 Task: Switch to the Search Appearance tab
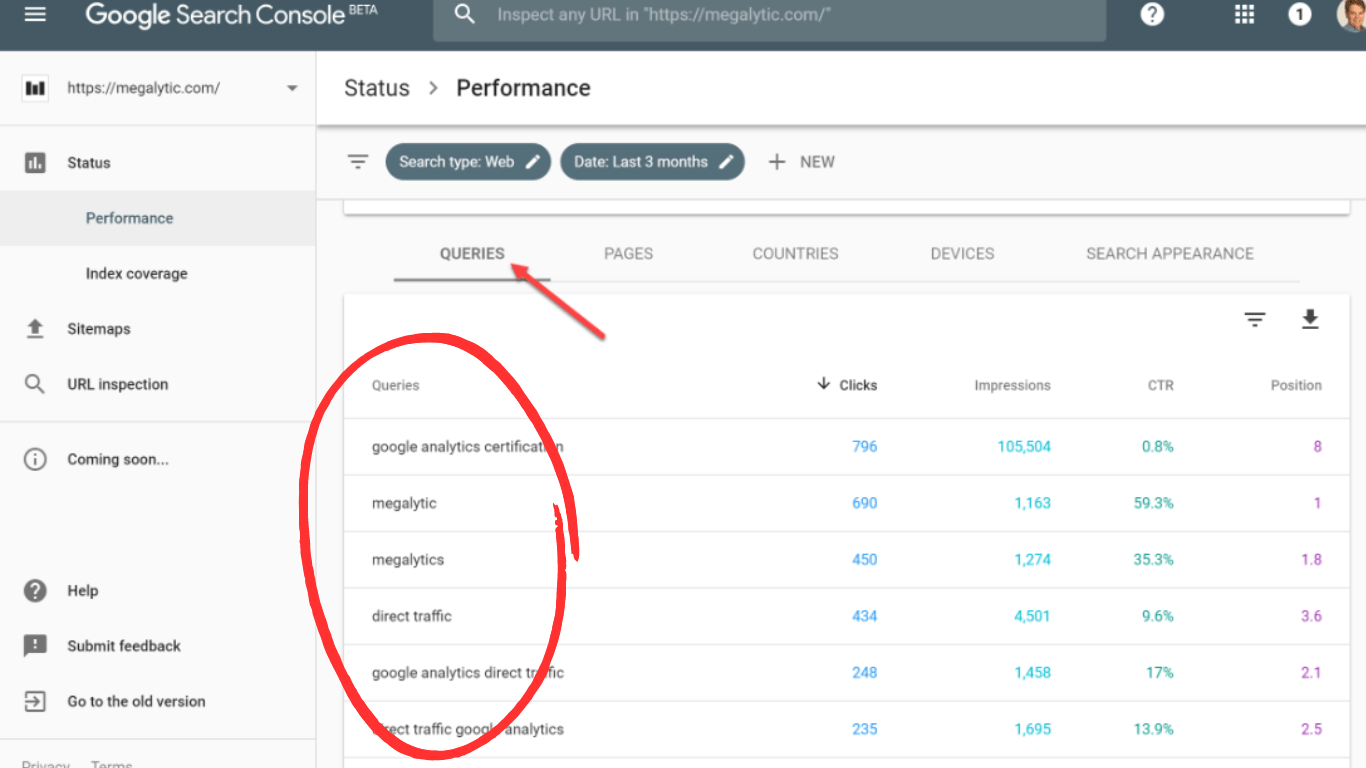pyautogui.click(x=1170, y=254)
